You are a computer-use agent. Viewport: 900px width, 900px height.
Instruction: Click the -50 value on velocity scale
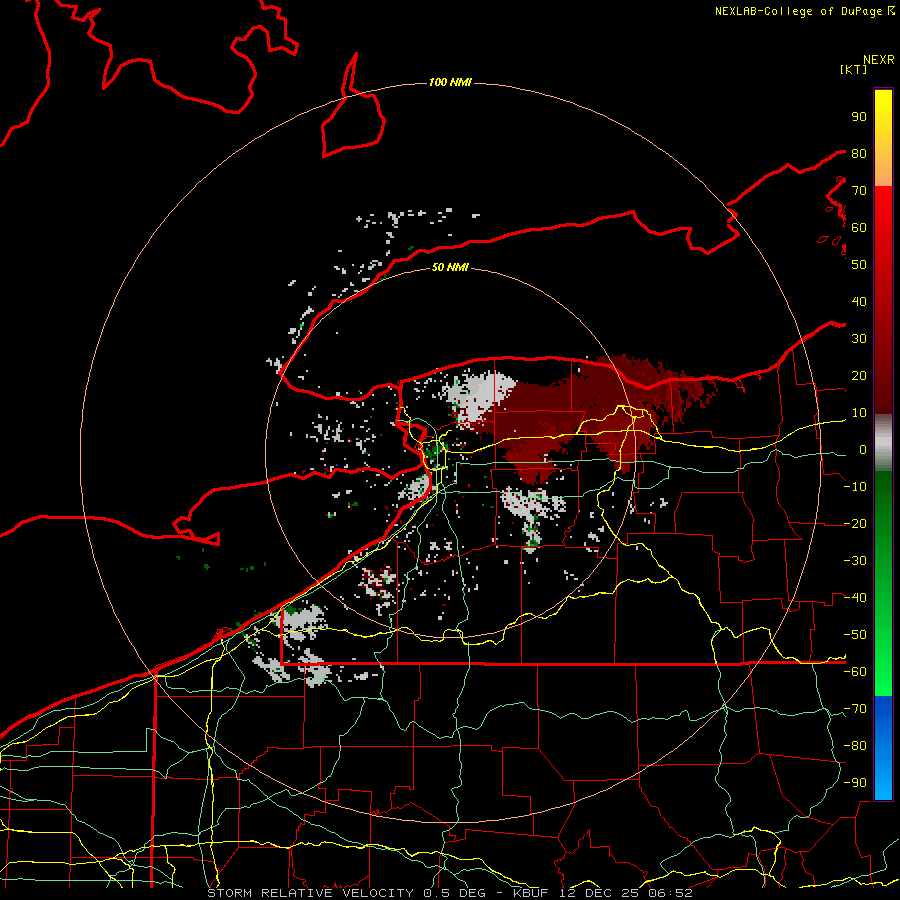(855, 635)
